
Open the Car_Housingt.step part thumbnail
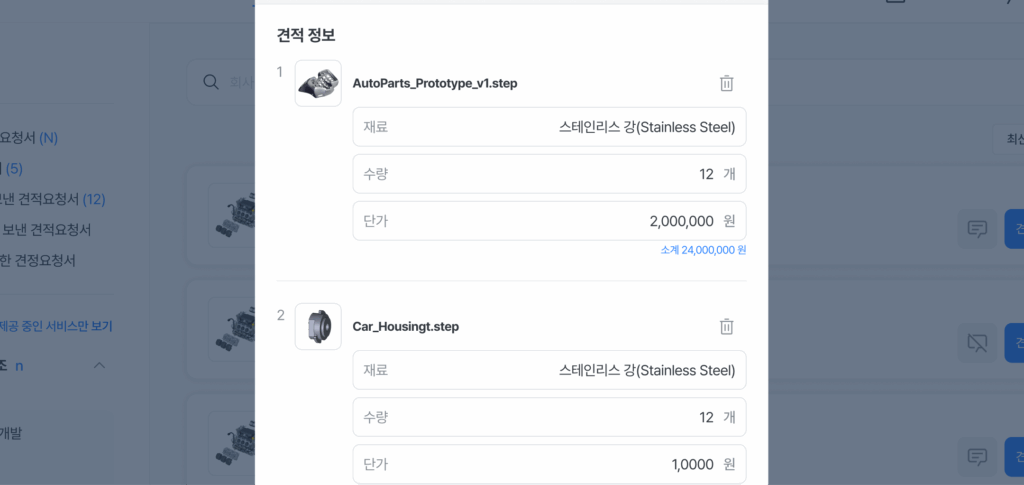(318, 326)
